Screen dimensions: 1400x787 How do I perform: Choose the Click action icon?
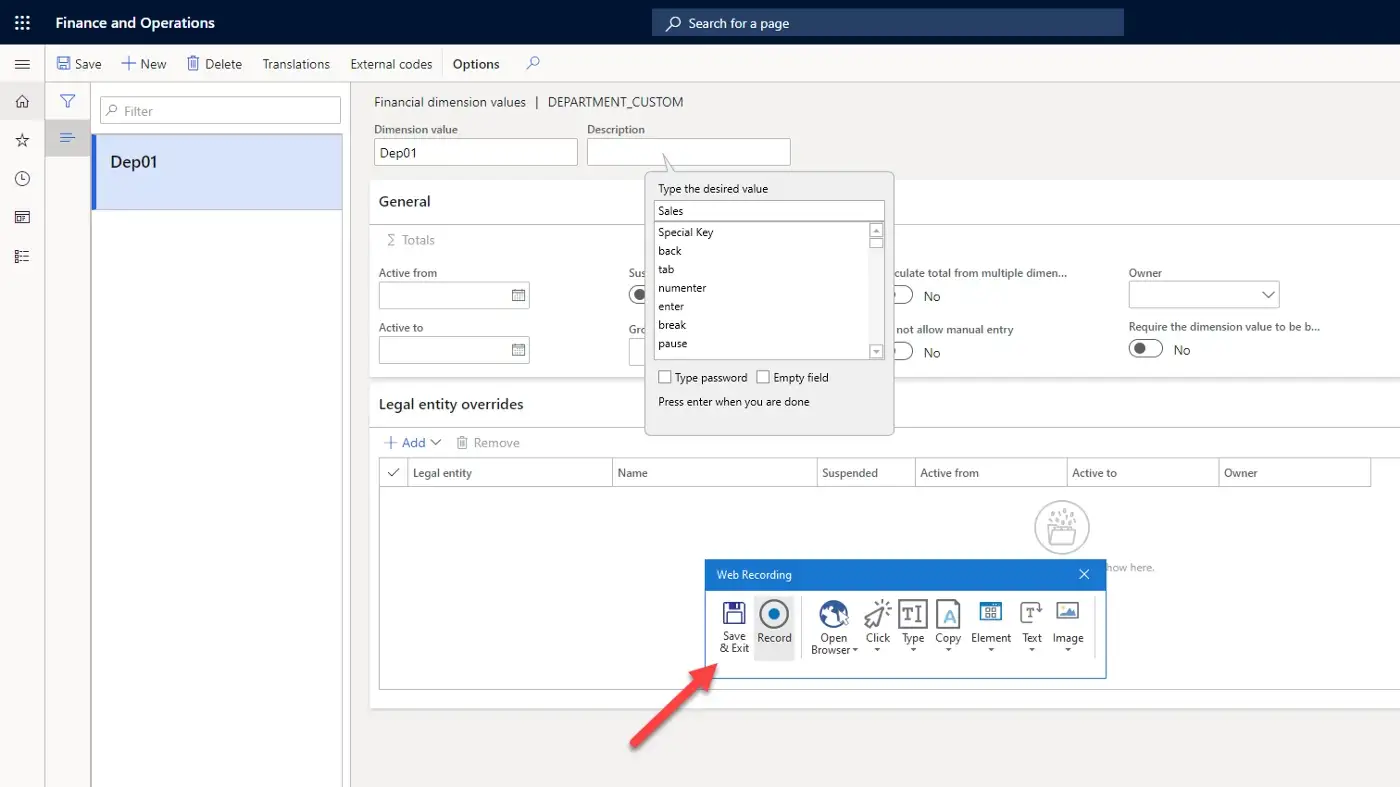click(878, 614)
